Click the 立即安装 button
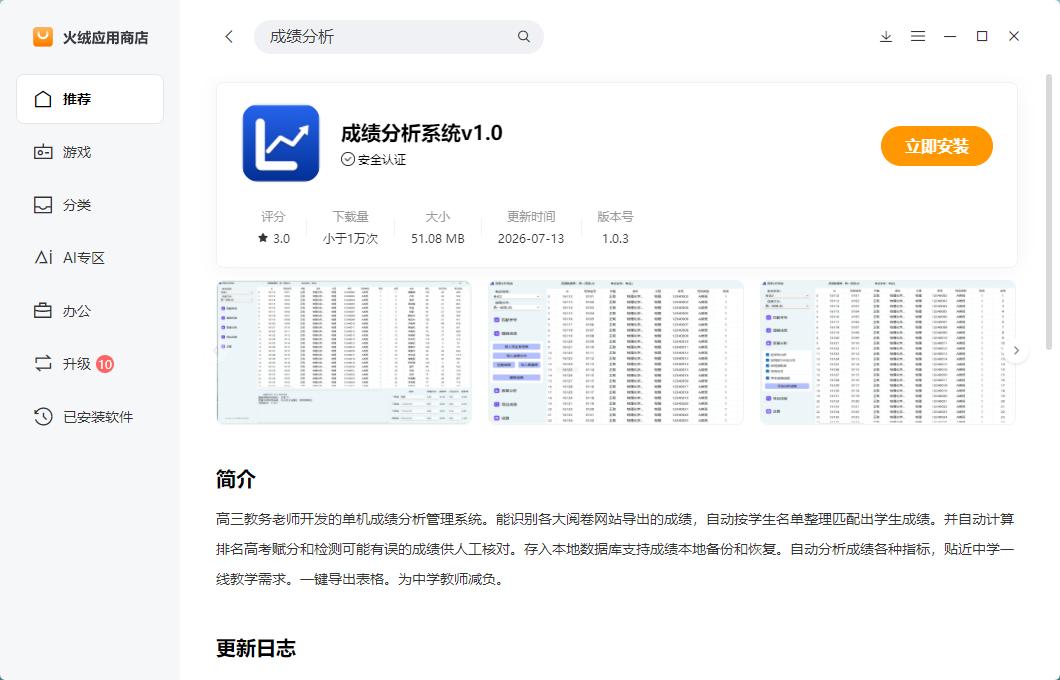The width and height of the screenshot is (1060, 680). click(936, 146)
